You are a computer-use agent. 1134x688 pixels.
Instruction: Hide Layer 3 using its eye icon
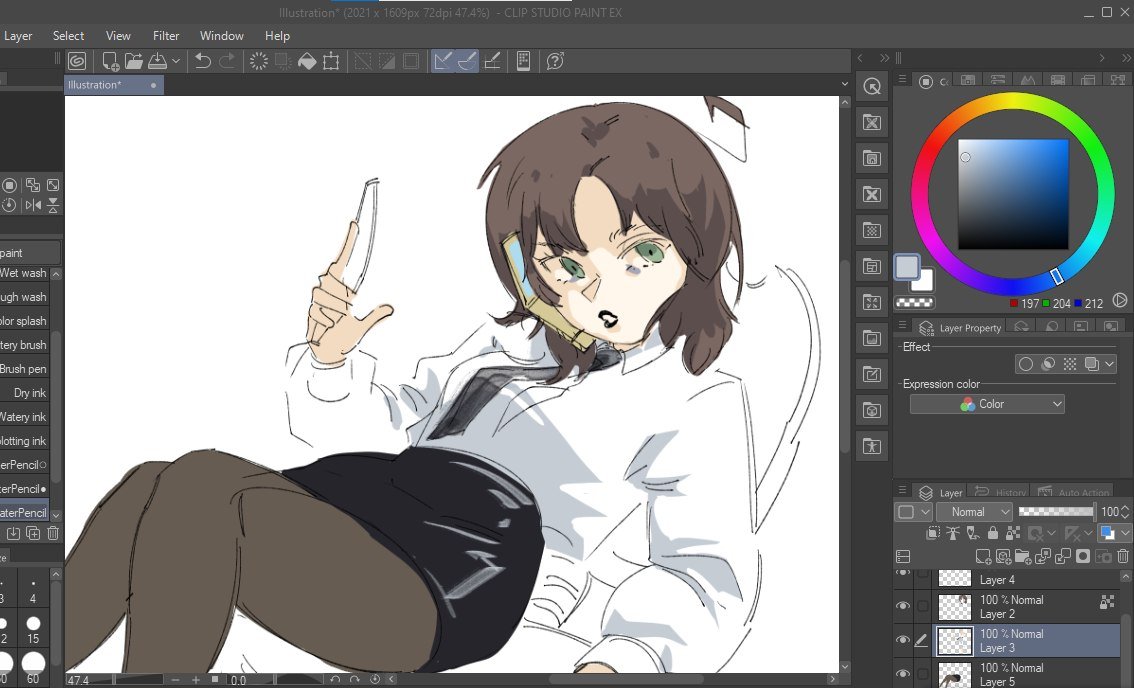coord(903,640)
